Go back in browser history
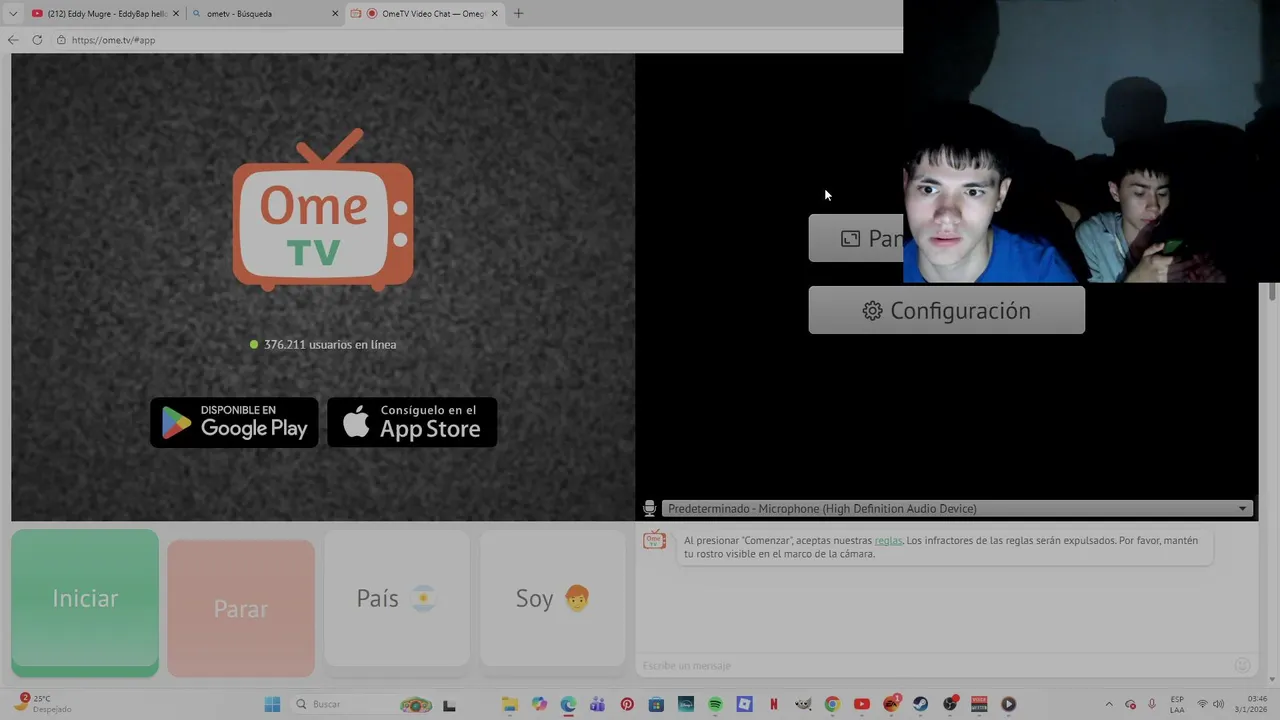This screenshot has height=720, width=1280. (13, 40)
